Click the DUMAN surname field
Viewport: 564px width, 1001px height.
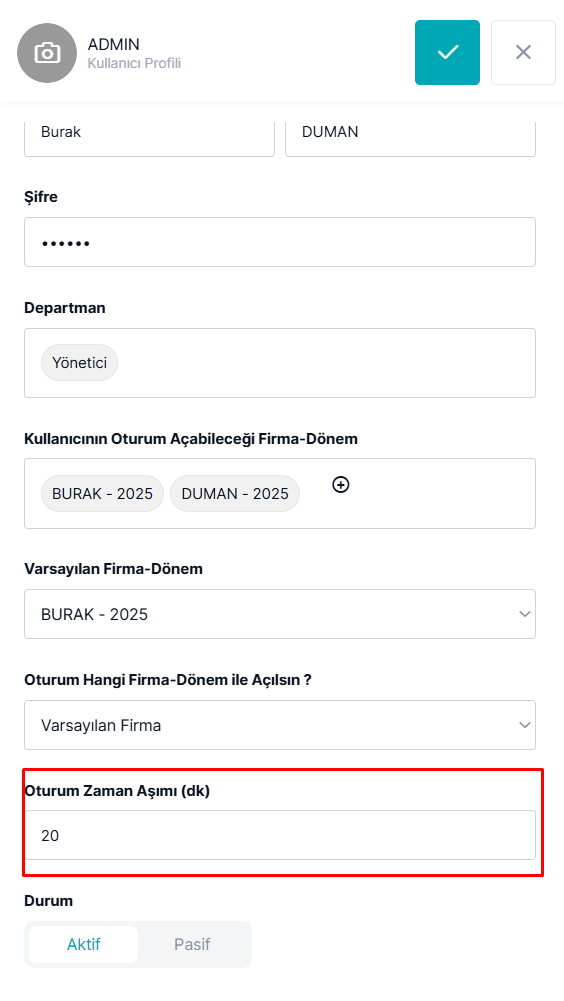click(410, 135)
